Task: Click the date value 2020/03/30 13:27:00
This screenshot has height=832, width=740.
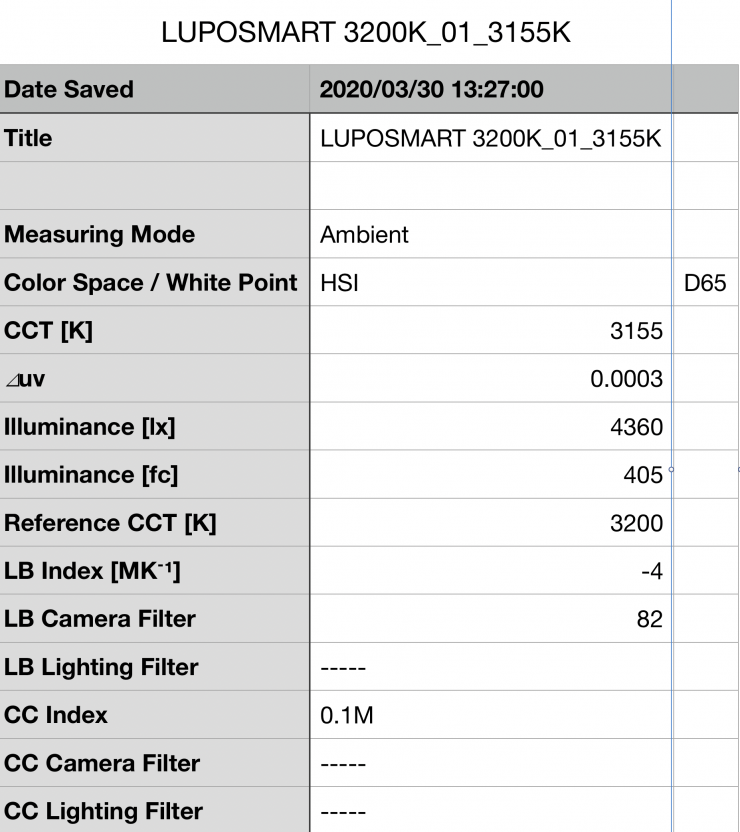Action: click(431, 90)
